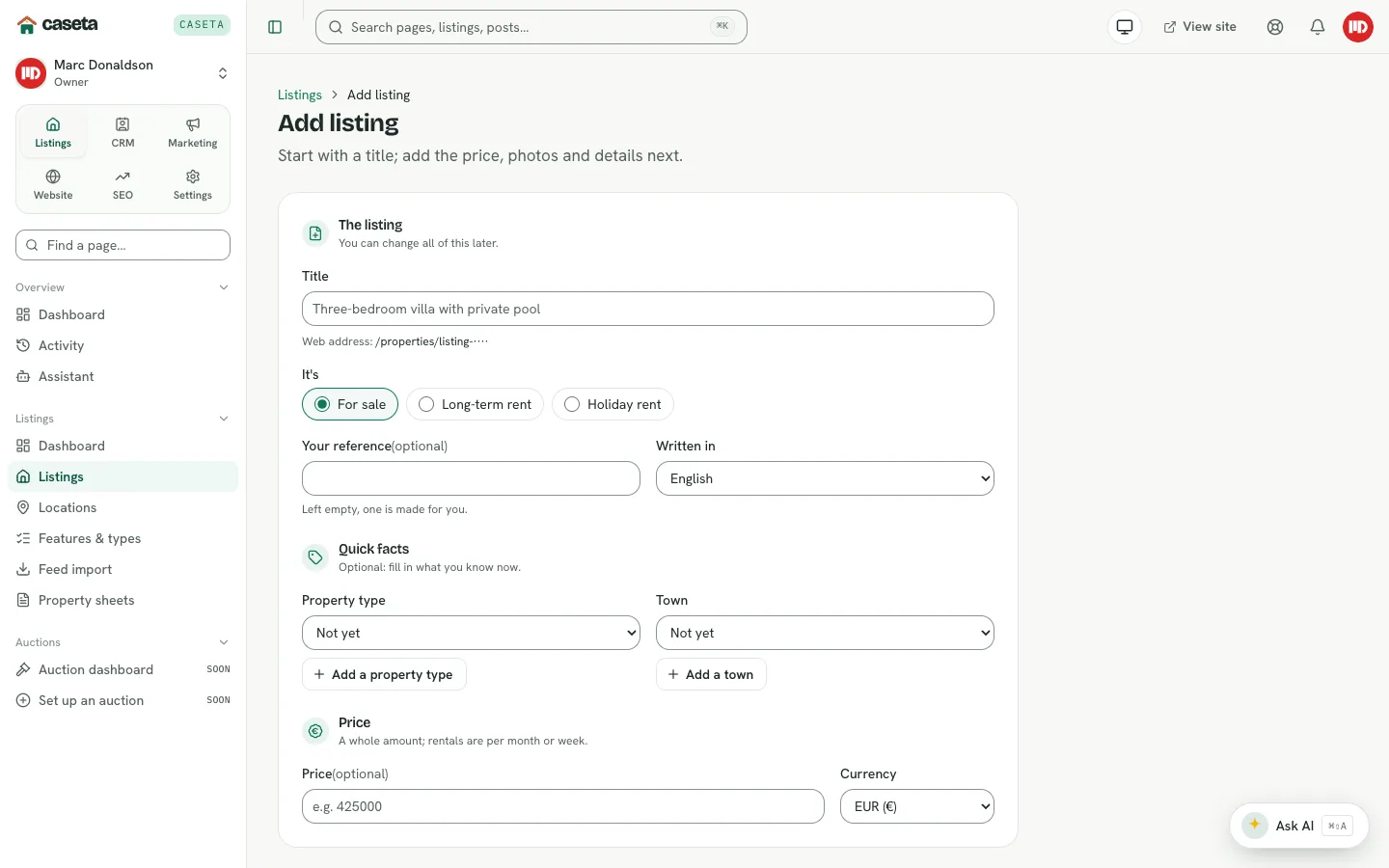Select the Long-term rent option
The image size is (1389, 868).
point(476,404)
